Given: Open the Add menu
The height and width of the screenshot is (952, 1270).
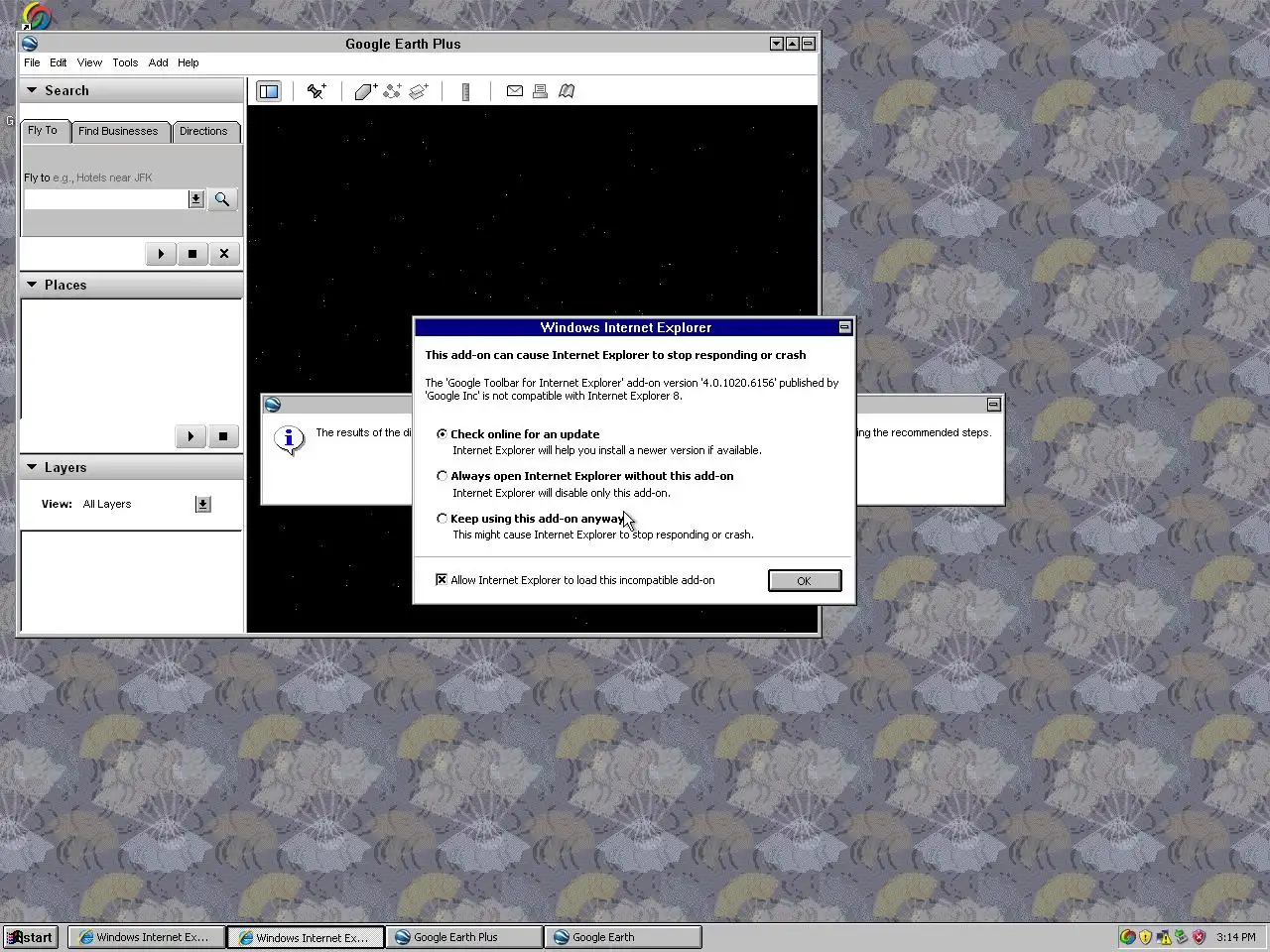Looking at the screenshot, I should click(x=158, y=62).
